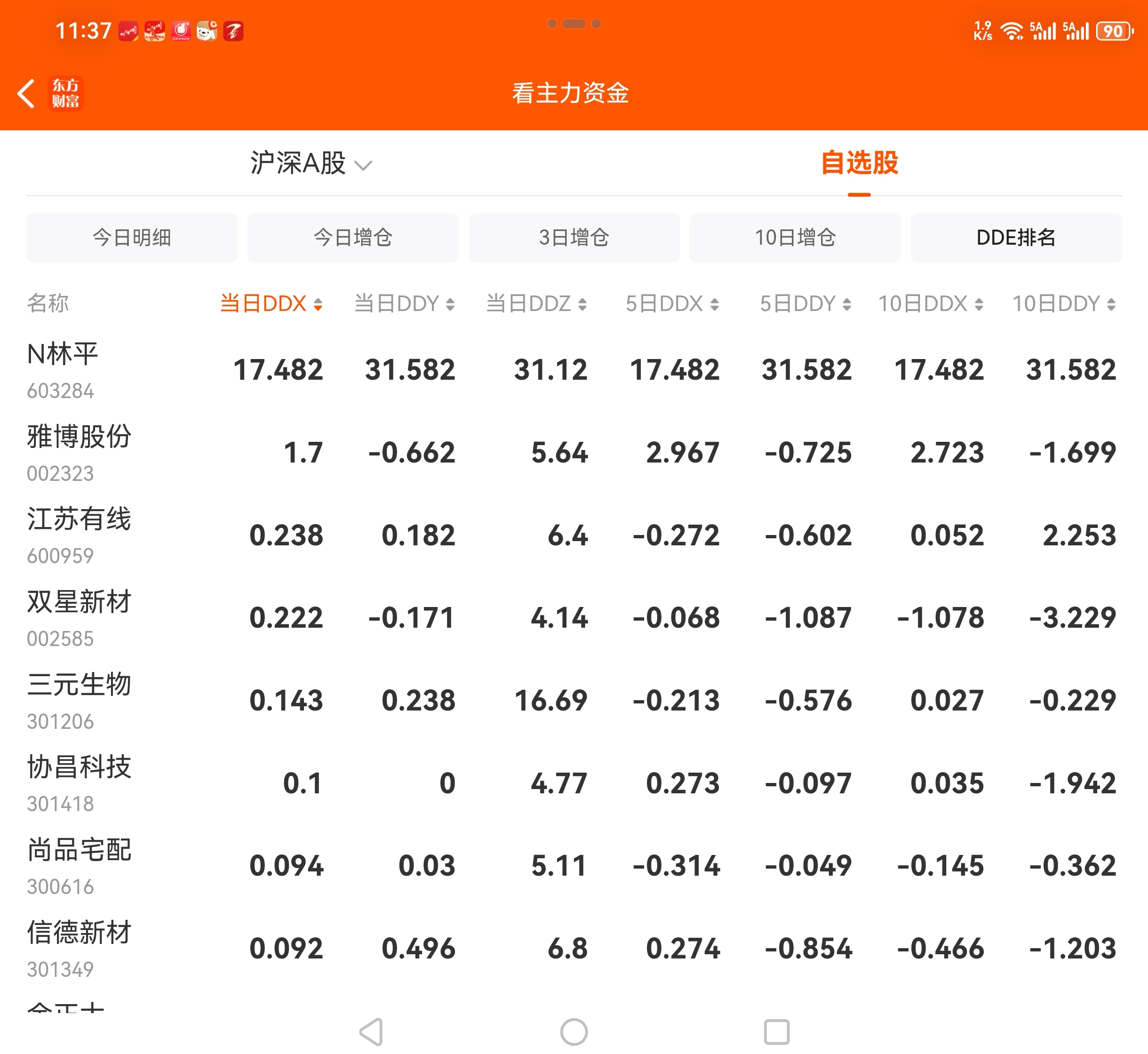Sort by 当日DDY column
The image size is (1148, 1054).
coord(404,303)
